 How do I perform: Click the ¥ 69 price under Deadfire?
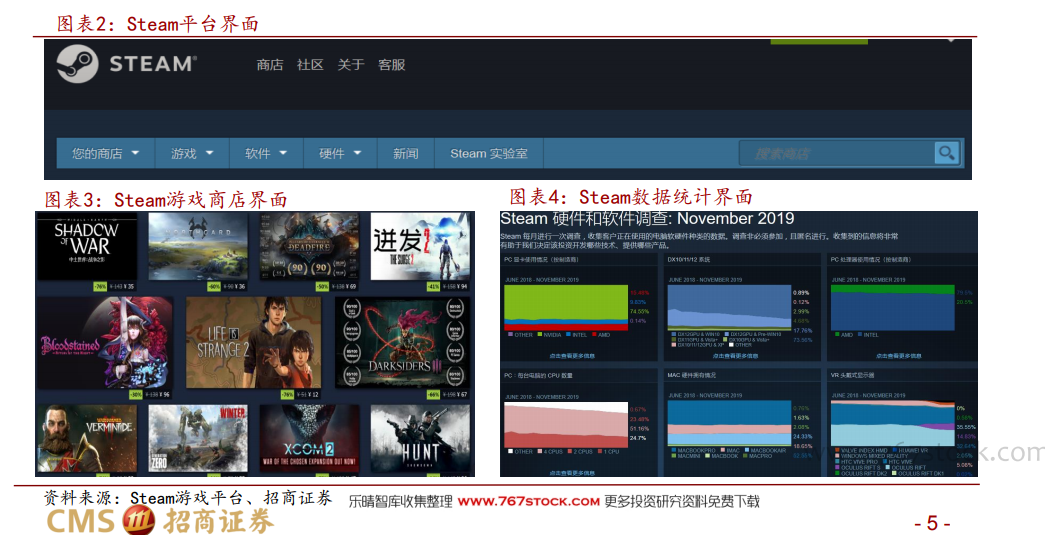[351, 286]
